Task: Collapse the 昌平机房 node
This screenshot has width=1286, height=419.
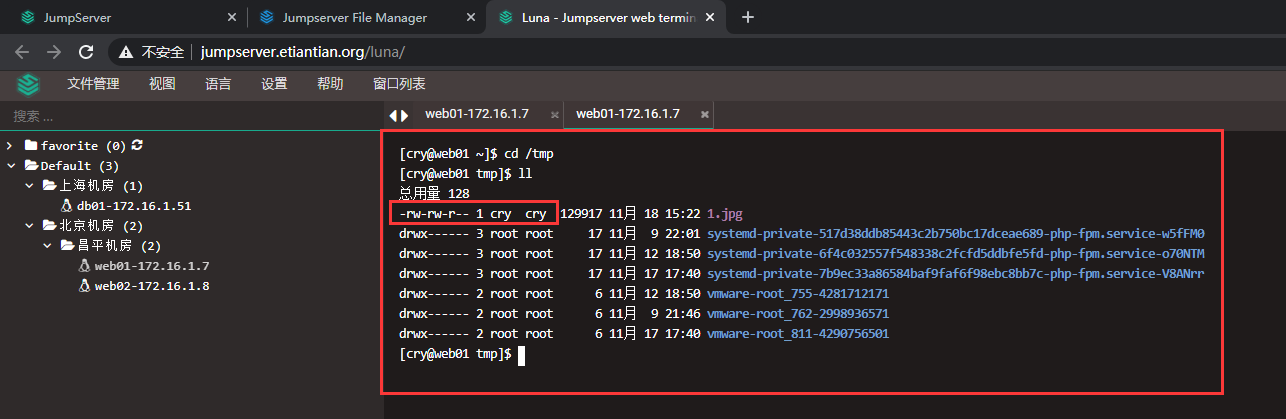Action: click(x=46, y=246)
